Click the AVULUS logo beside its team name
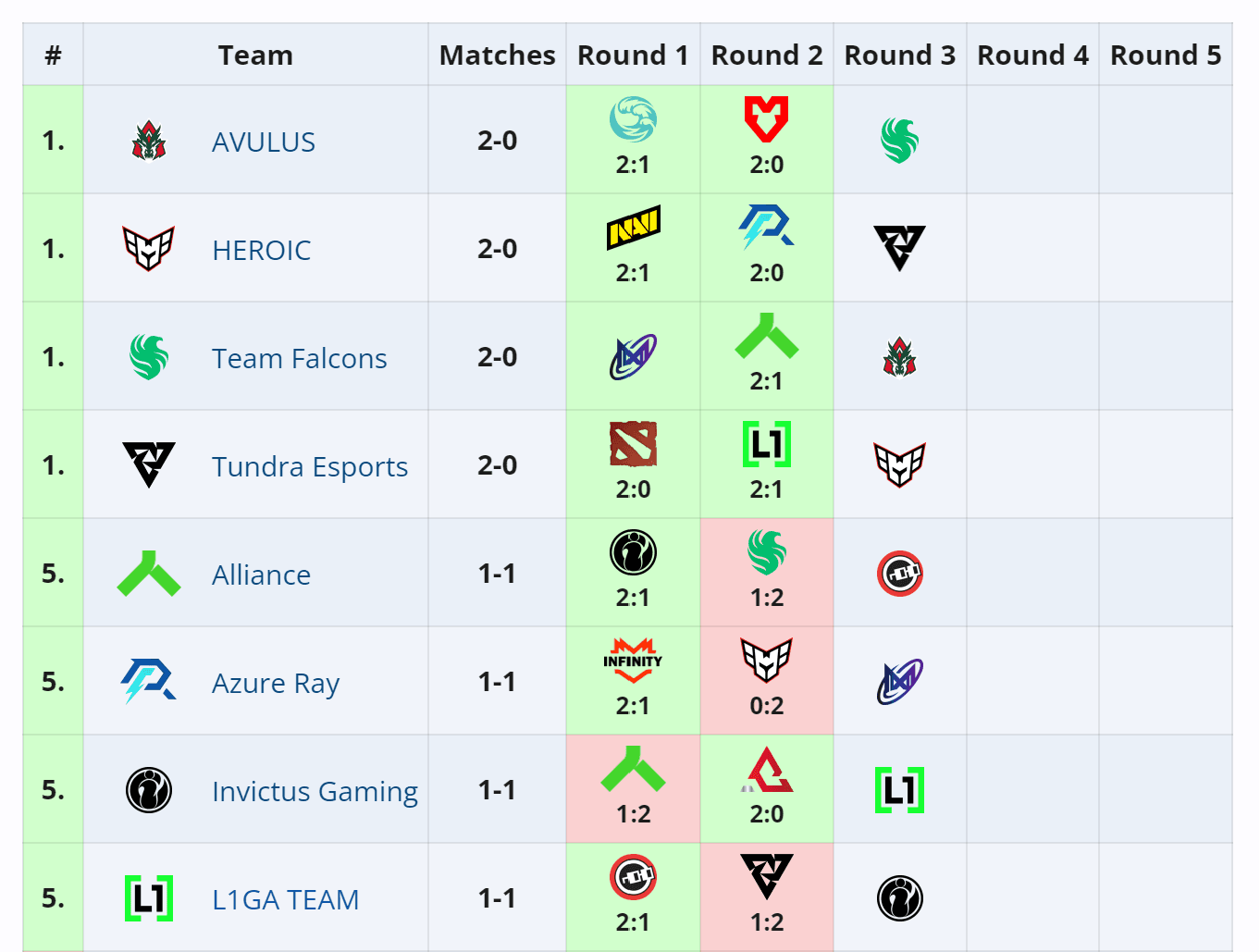 pyautogui.click(x=149, y=142)
